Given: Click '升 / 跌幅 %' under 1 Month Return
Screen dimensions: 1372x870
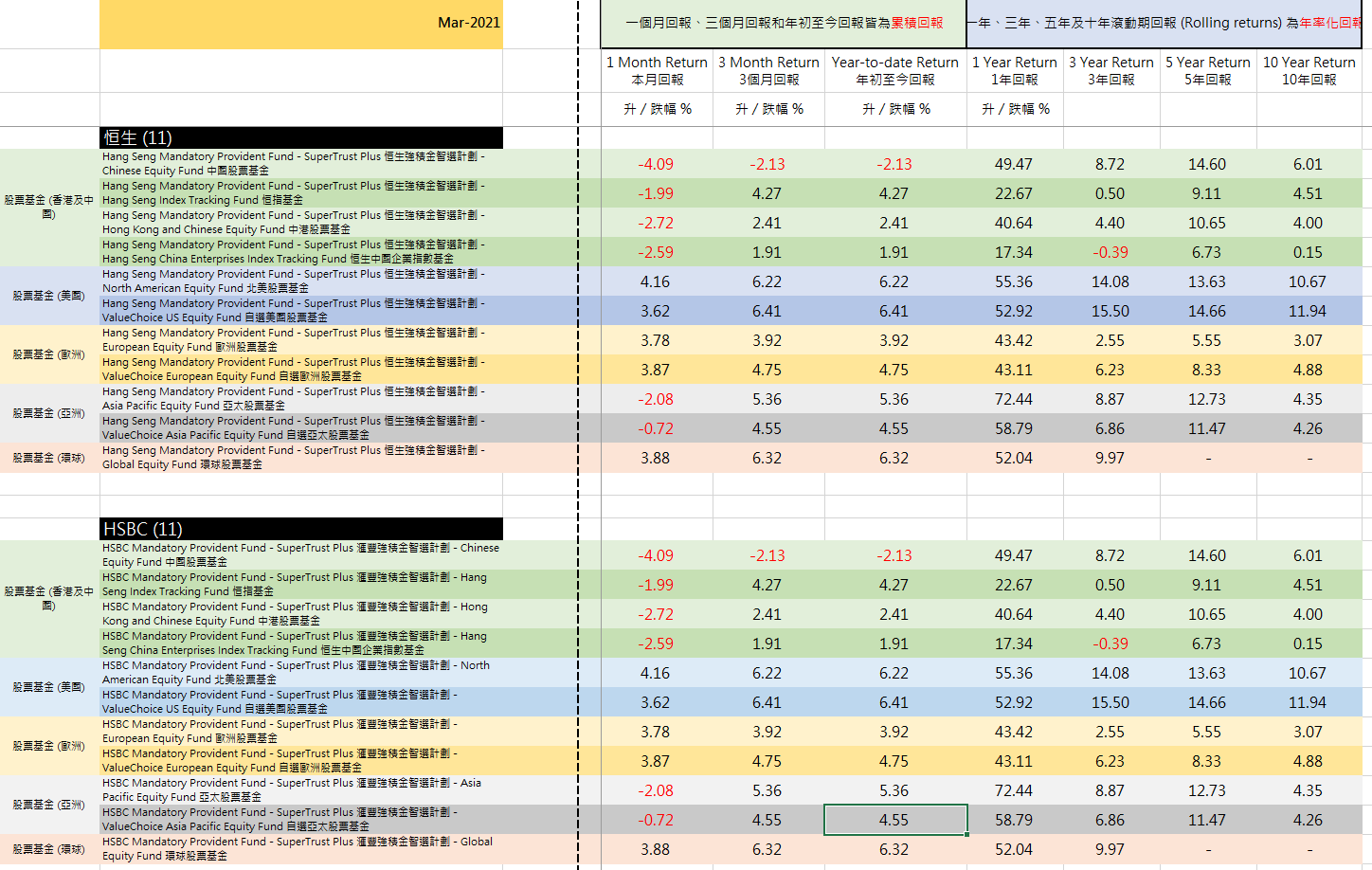Looking at the screenshot, I should click(658, 109).
